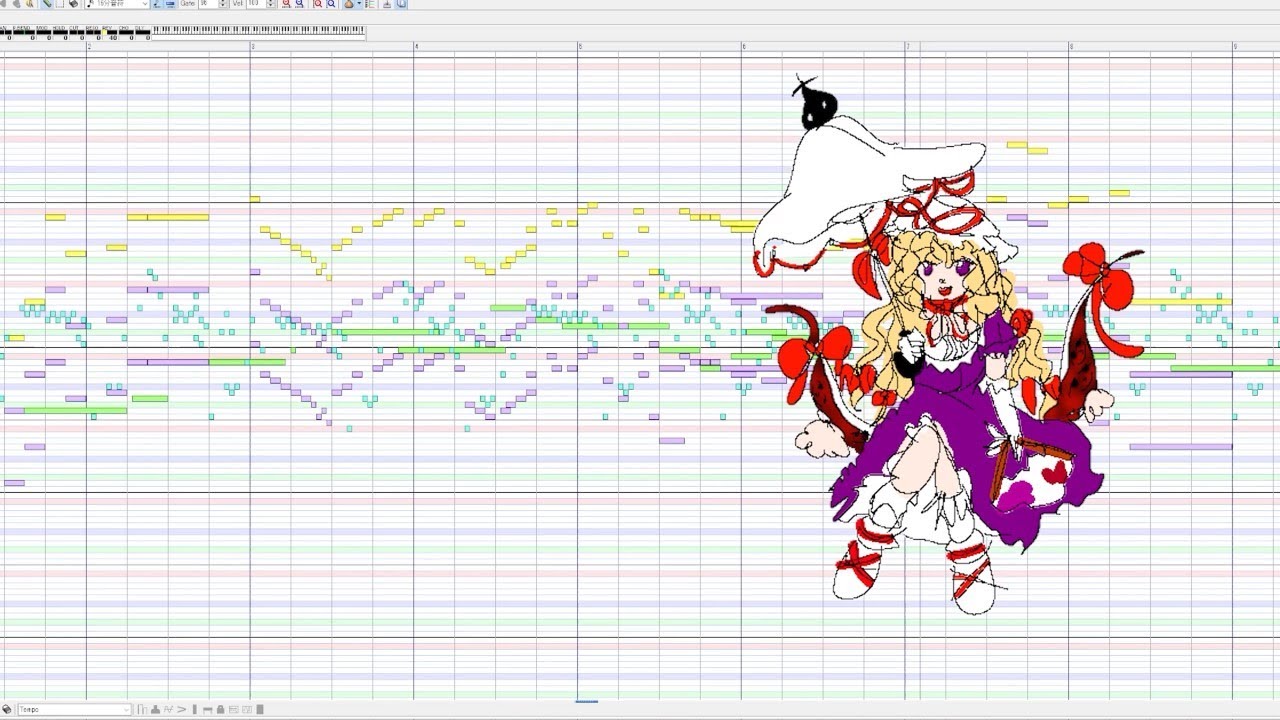The height and width of the screenshot is (720, 1280).
Task: Click the note input mode pencil icon
Action: 157,4
